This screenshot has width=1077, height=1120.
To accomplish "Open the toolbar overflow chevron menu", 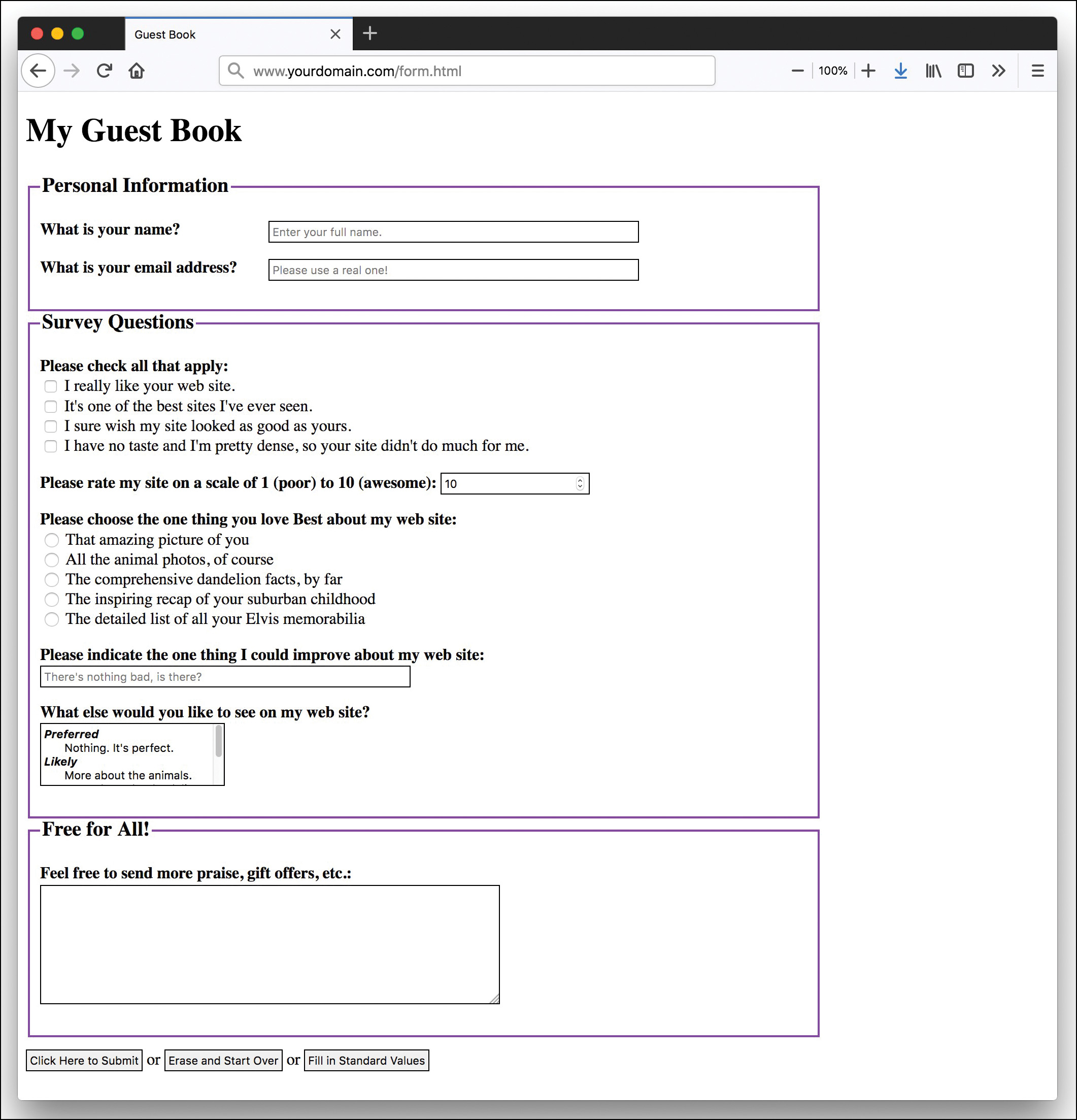I will (999, 70).
